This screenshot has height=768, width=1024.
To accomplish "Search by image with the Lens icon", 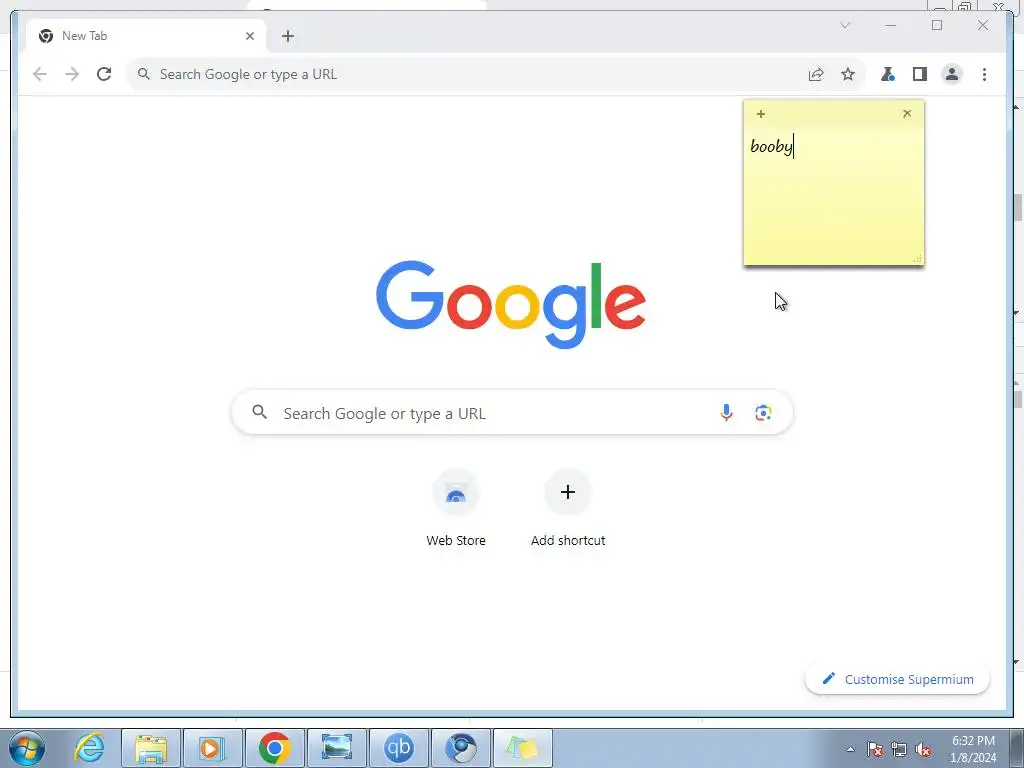I will click(763, 413).
